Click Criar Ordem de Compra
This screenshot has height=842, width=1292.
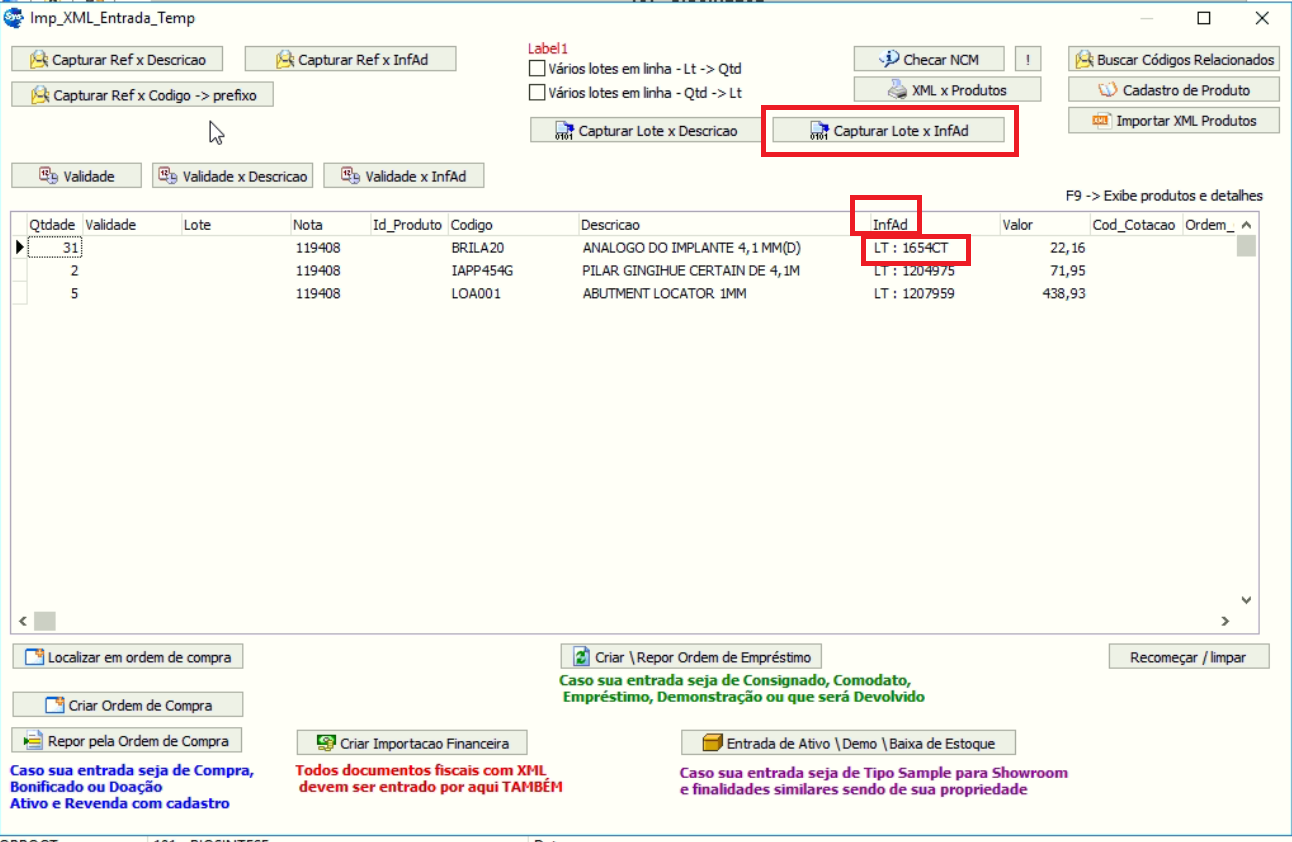128,705
